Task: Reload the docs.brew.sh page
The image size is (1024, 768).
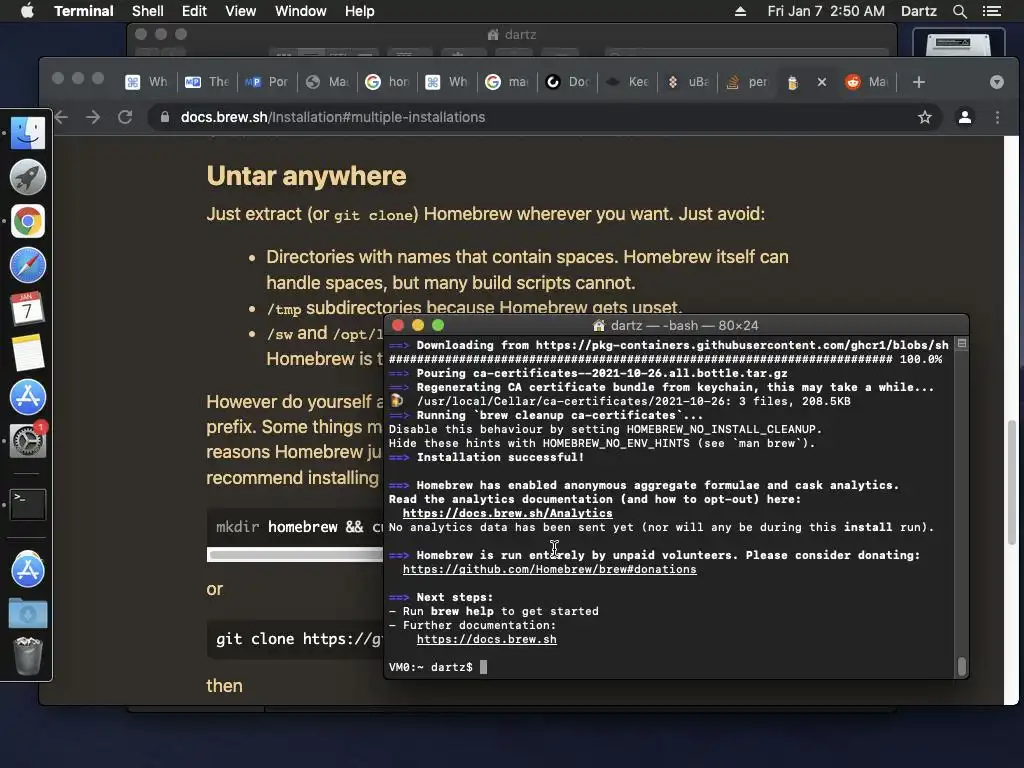Action: (125, 117)
